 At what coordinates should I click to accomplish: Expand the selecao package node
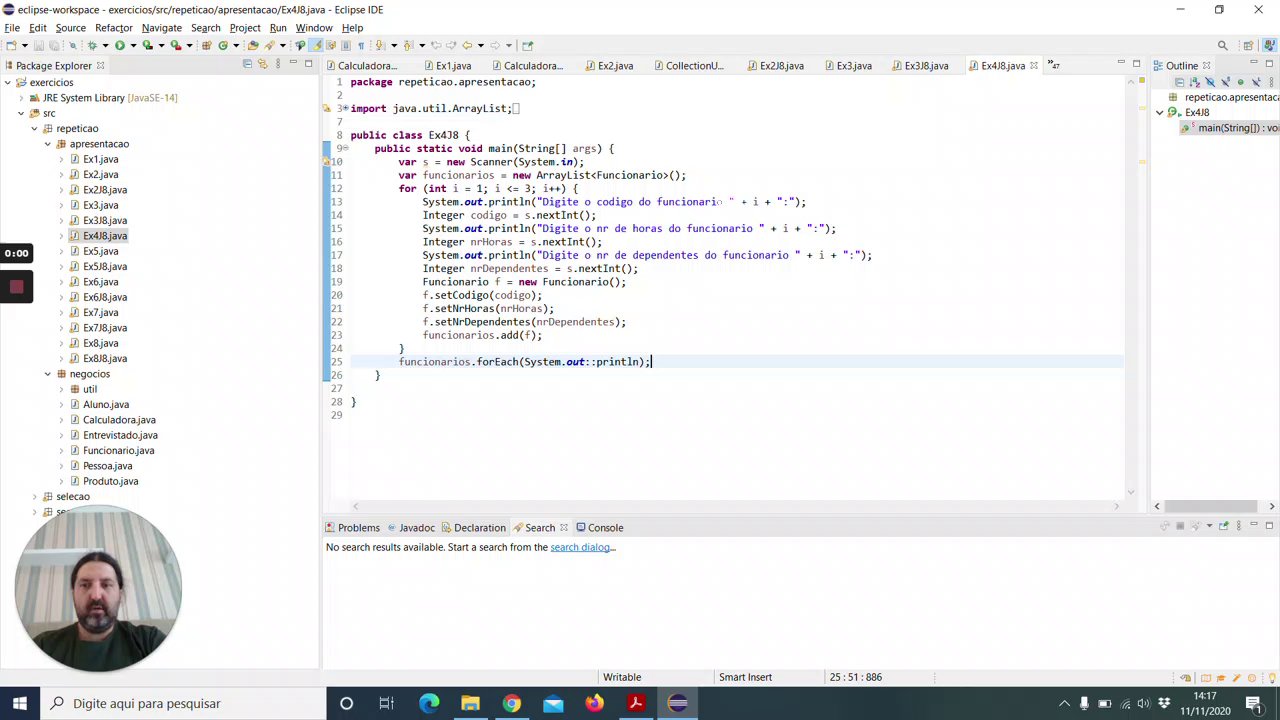coord(34,497)
